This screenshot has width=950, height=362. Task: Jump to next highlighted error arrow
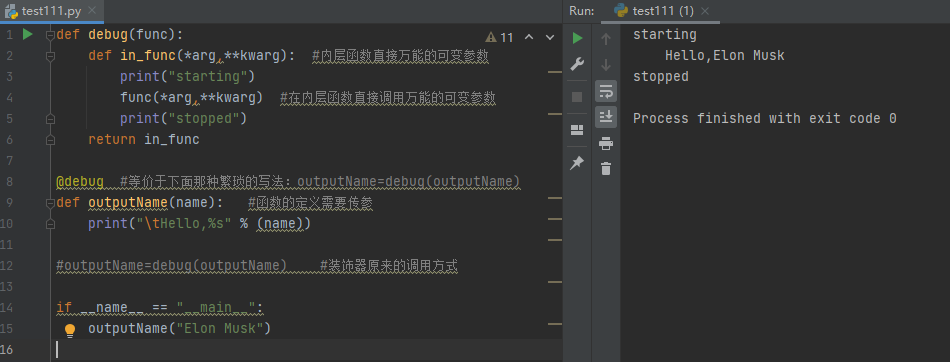click(x=550, y=38)
